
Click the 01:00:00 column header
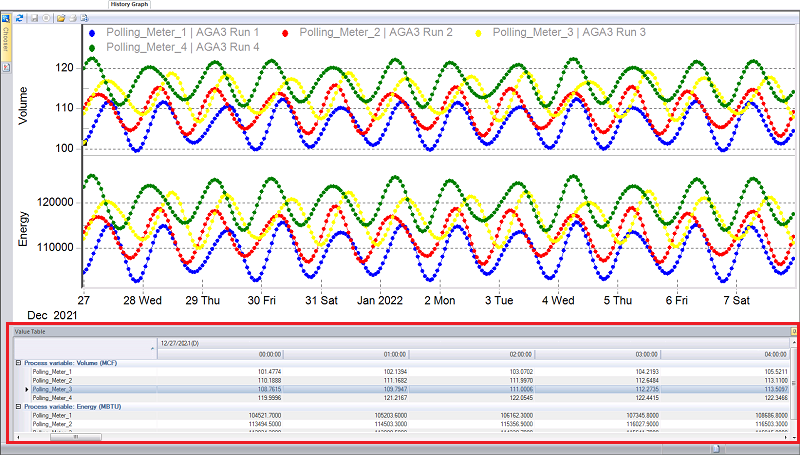(x=346, y=354)
